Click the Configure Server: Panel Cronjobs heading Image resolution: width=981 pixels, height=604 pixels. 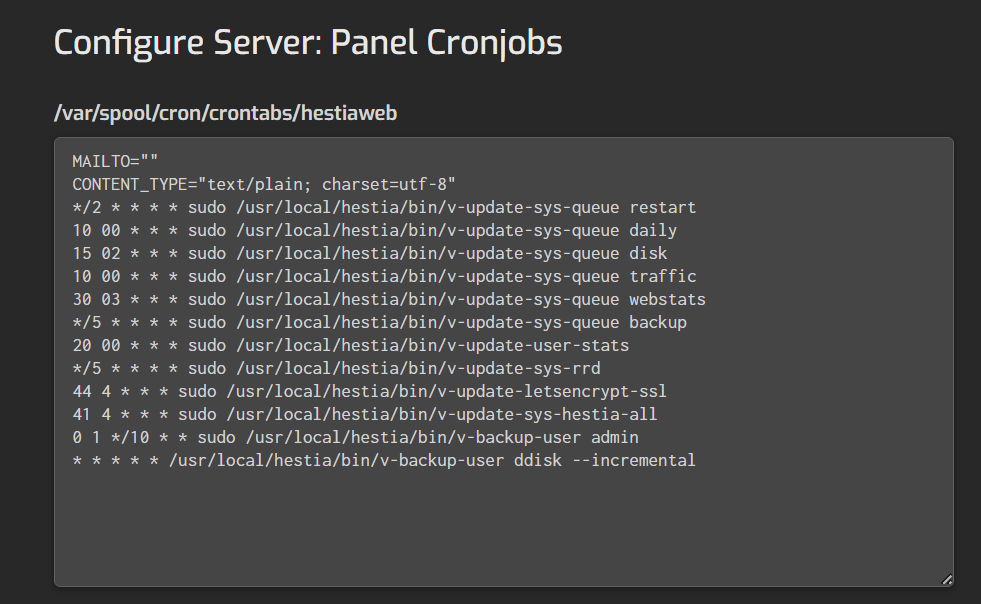[x=308, y=43]
